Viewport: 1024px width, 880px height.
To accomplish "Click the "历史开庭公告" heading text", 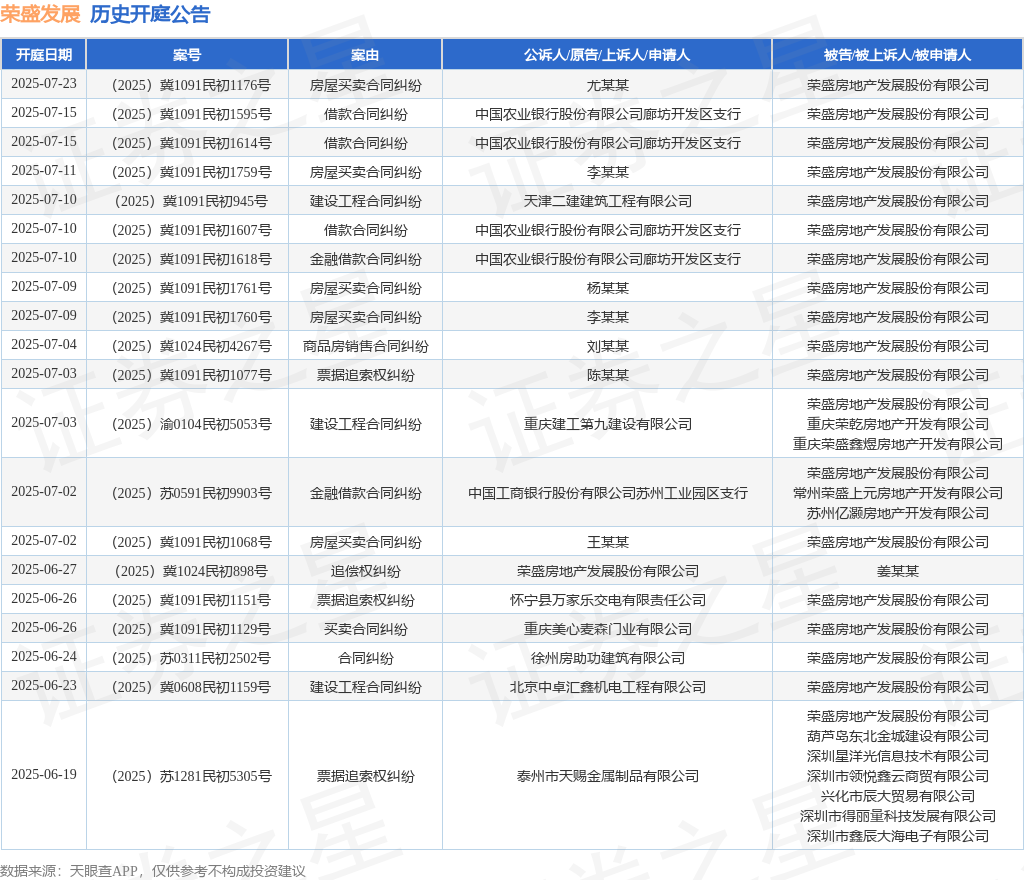I will [150, 14].
